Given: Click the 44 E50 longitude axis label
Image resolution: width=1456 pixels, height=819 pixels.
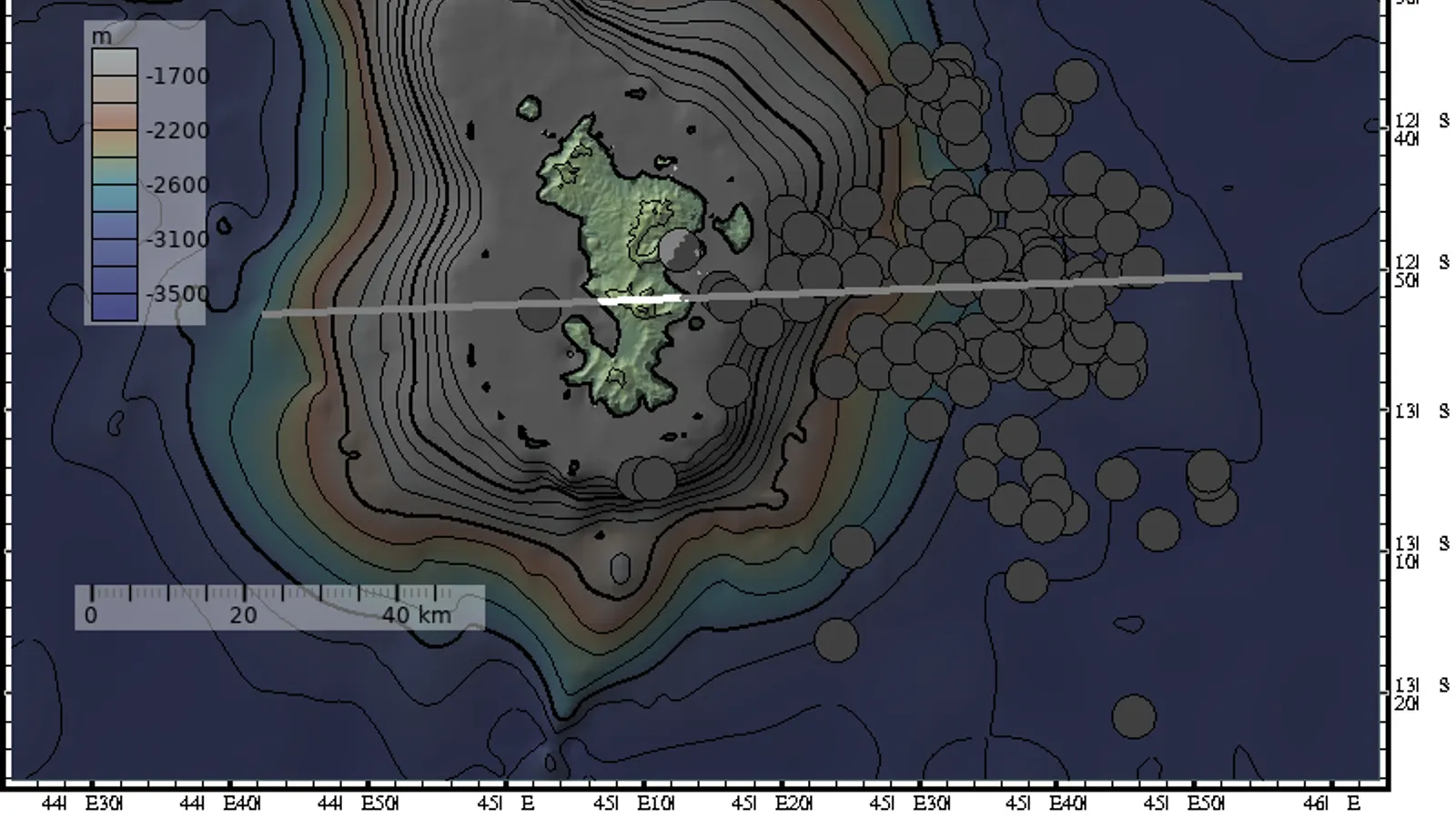Looking at the screenshot, I should [358, 804].
